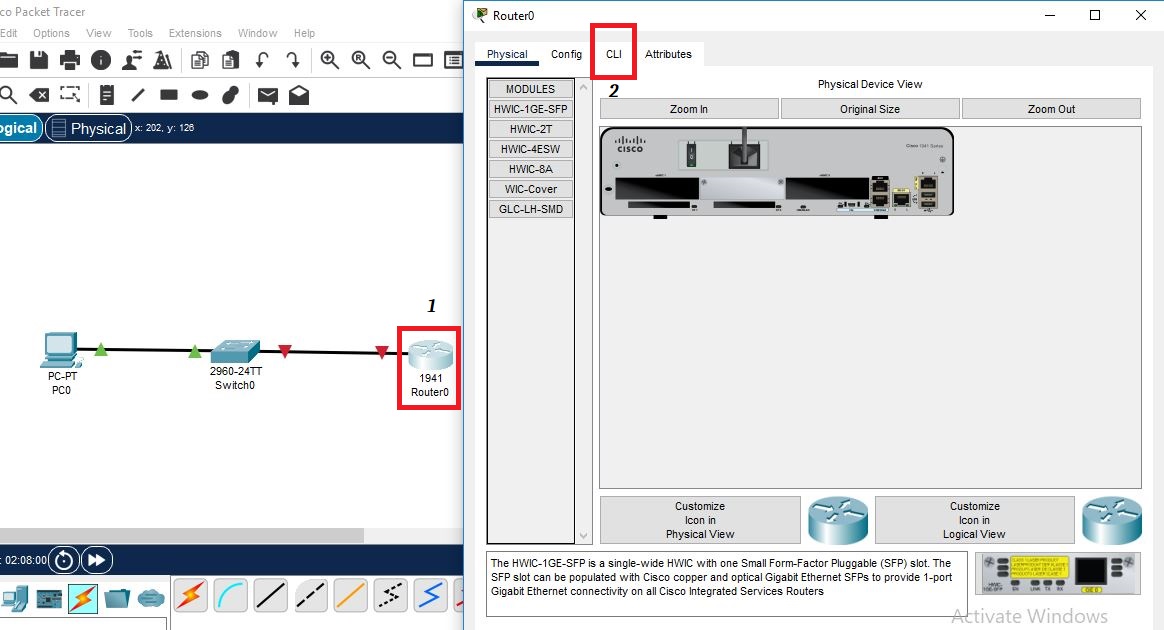
Task: Choose the blue Serial DCE cable icon
Action: [x=430, y=595]
